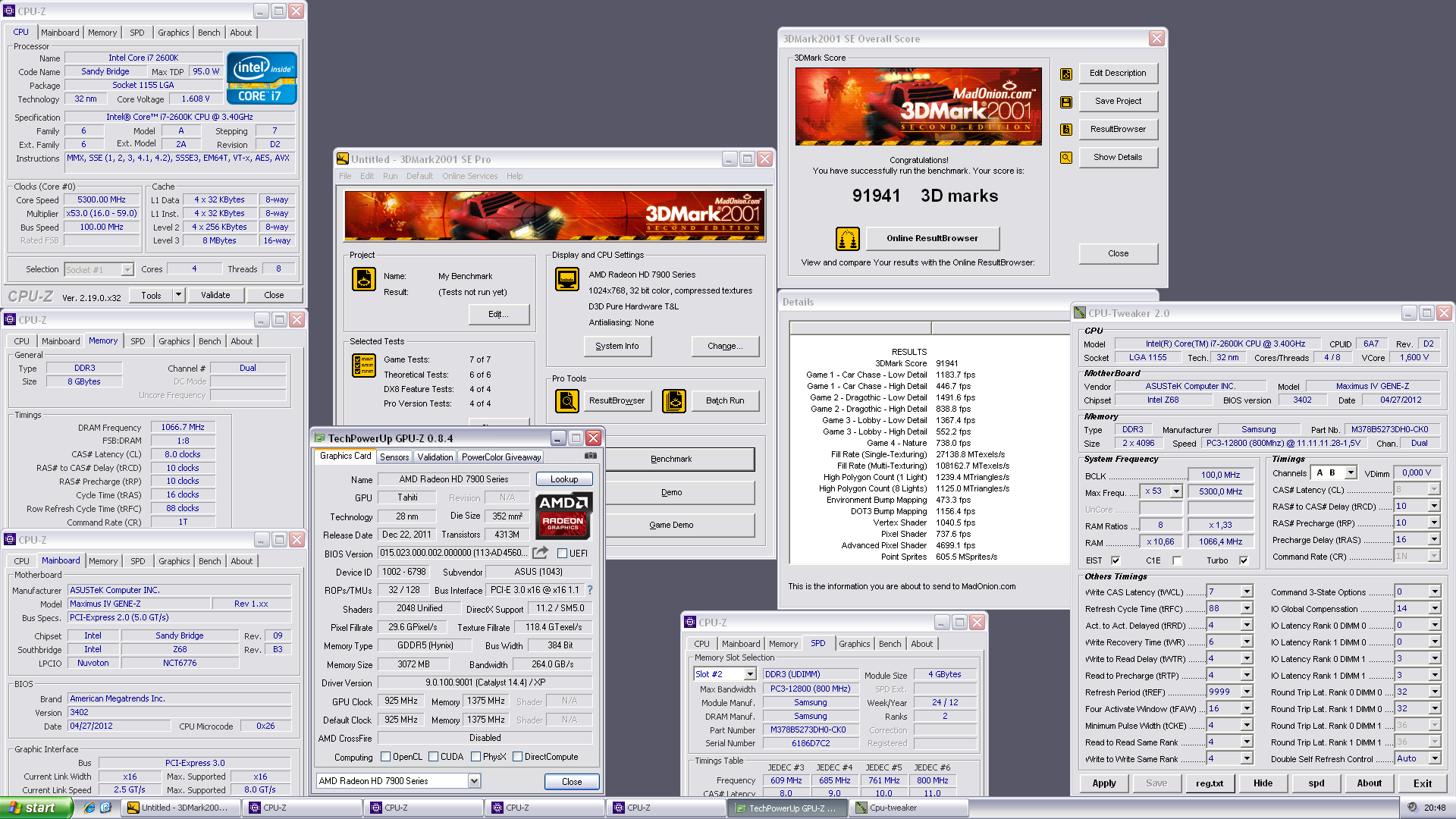Click the GPU-Z screenshot camera icon
1456x819 pixels.
tap(591, 456)
